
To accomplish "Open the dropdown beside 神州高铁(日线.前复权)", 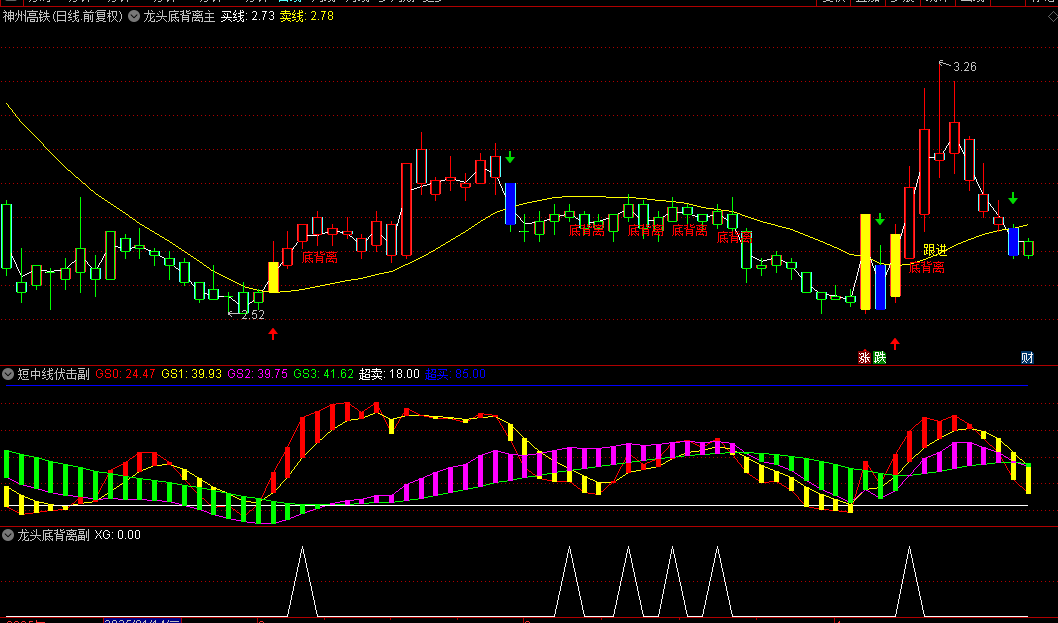I will click(x=133, y=16).
